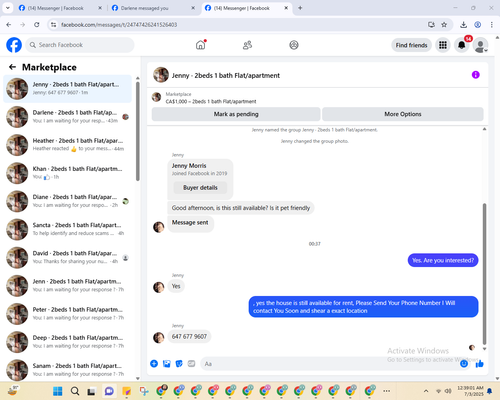The image size is (500, 400).
Task: Open taskbar overflow three-dots menu
Action: tap(387, 391)
